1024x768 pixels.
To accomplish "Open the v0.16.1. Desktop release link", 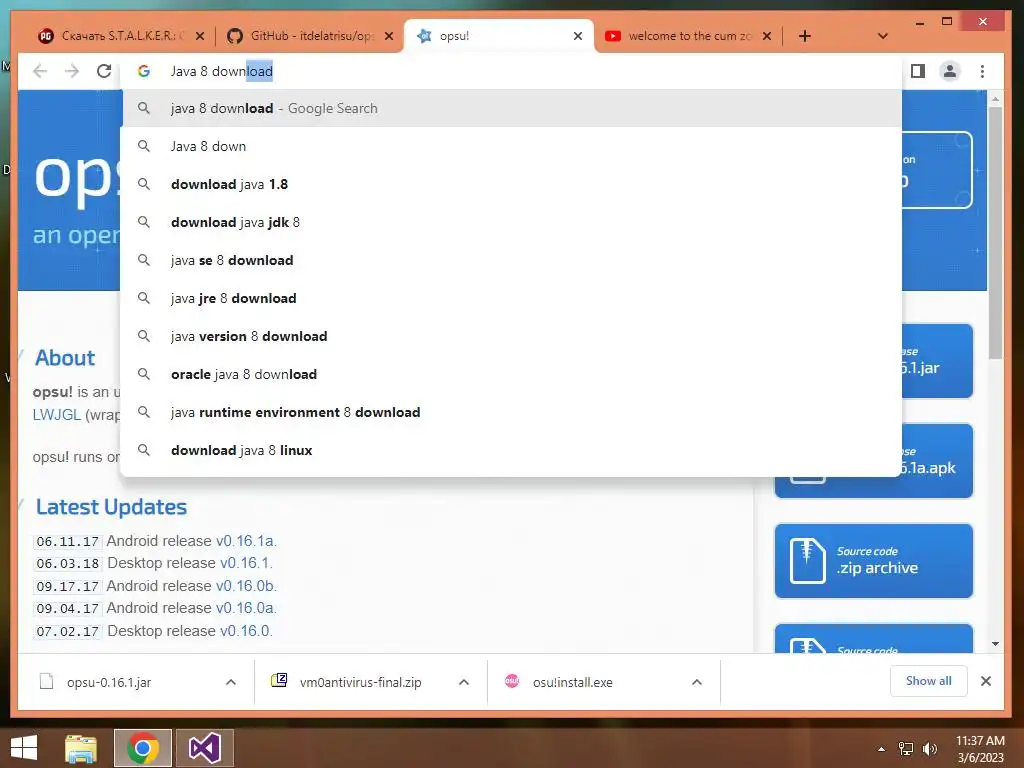I will (246, 563).
